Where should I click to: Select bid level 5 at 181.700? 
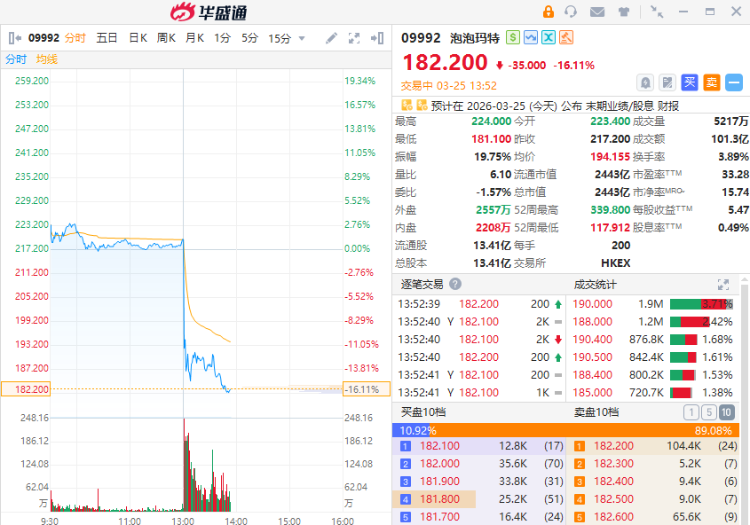(x=478, y=517)
